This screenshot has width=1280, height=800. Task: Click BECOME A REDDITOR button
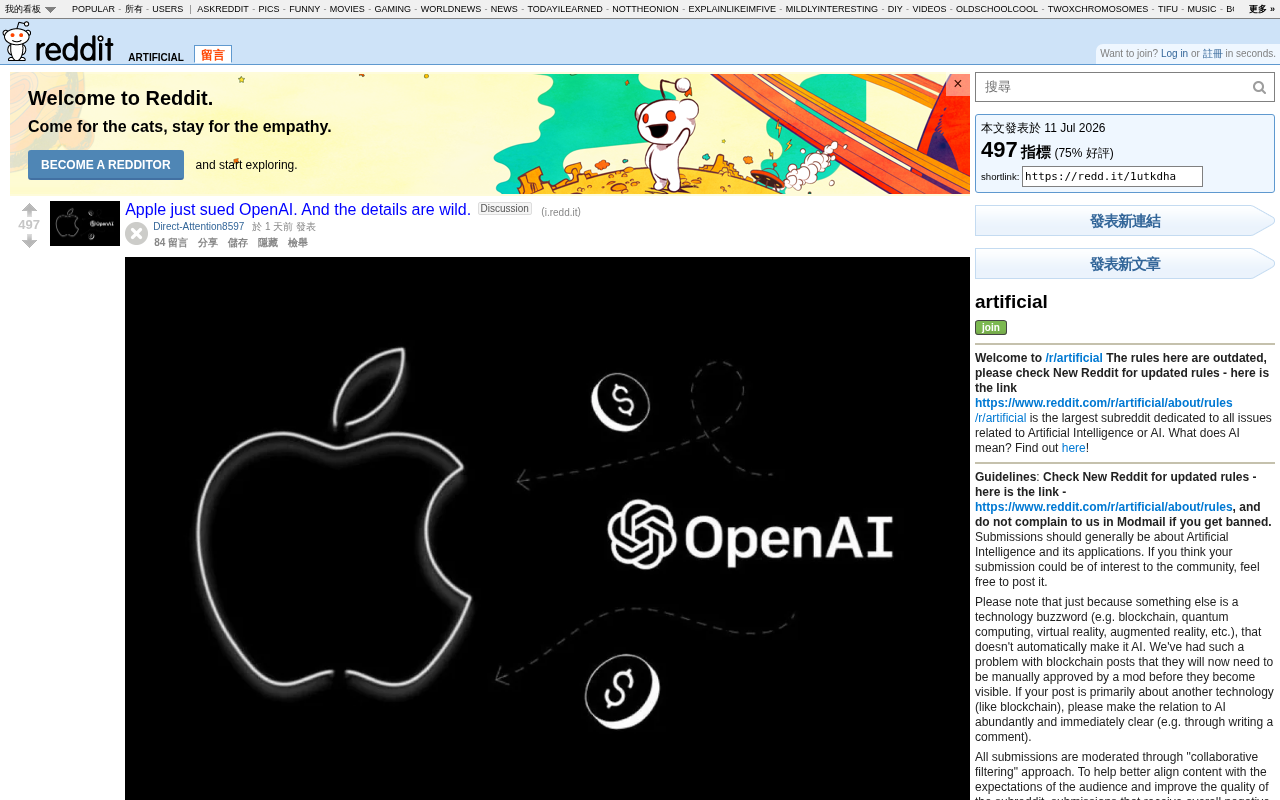point(106,165)
